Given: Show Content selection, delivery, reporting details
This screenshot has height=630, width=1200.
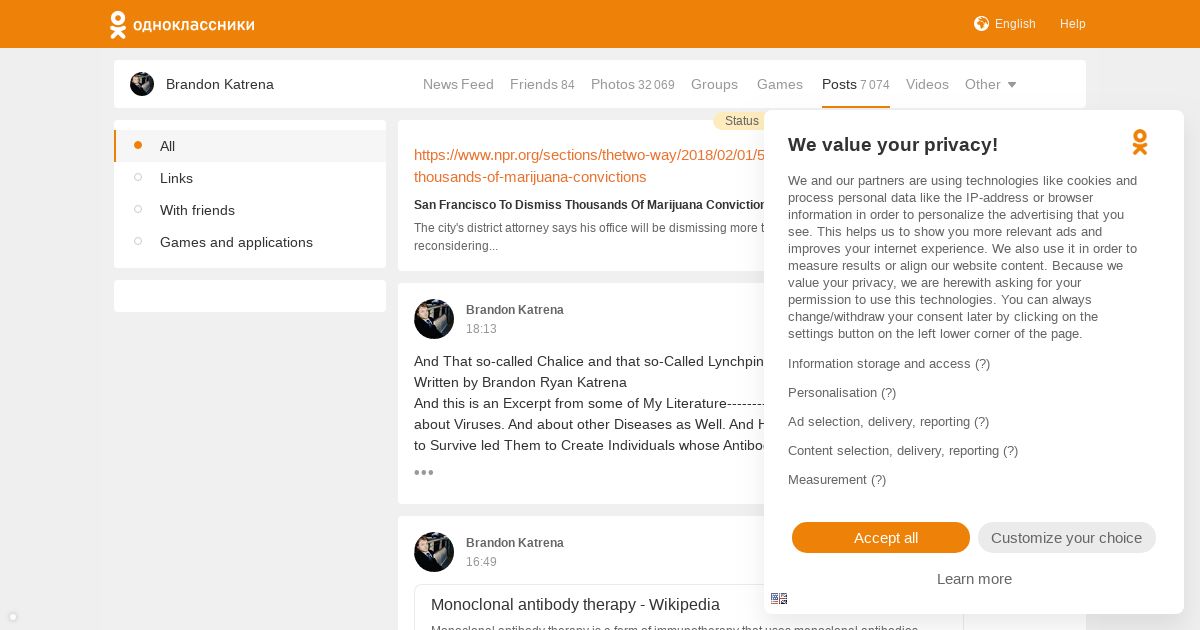Looking at the screenshot, I should coord(903,451).
